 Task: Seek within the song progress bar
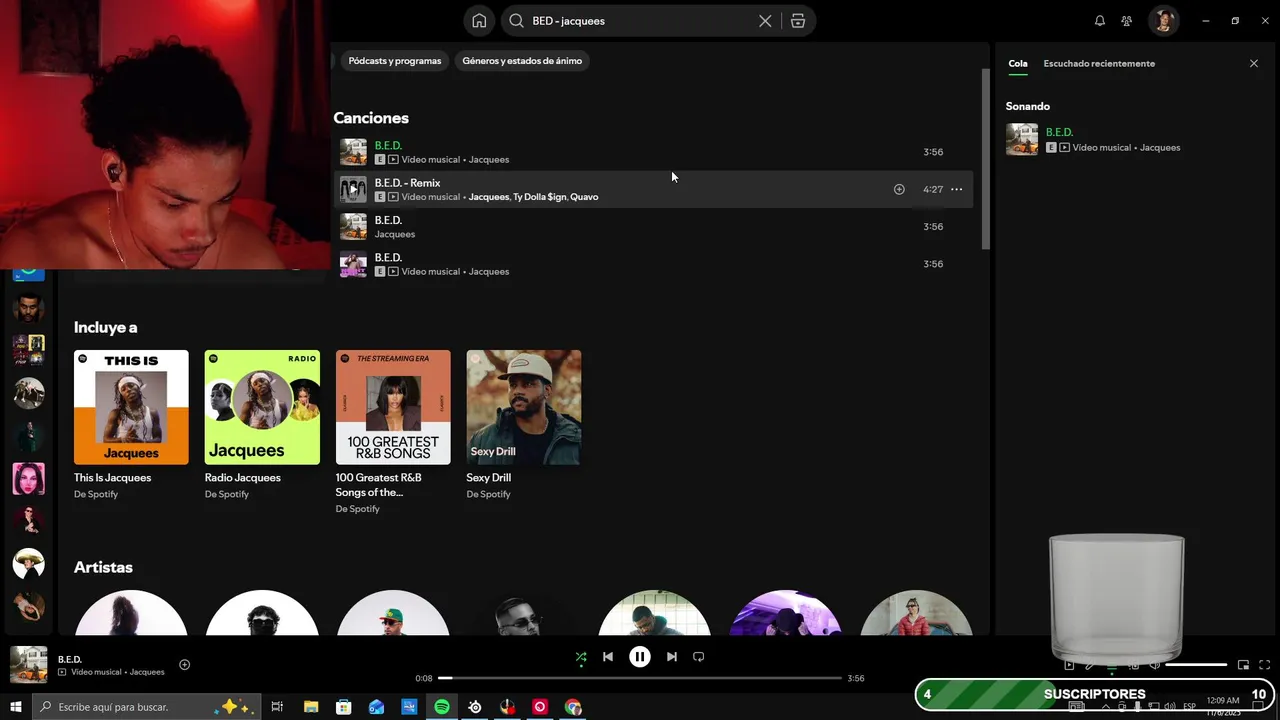[x=640, y=678]
